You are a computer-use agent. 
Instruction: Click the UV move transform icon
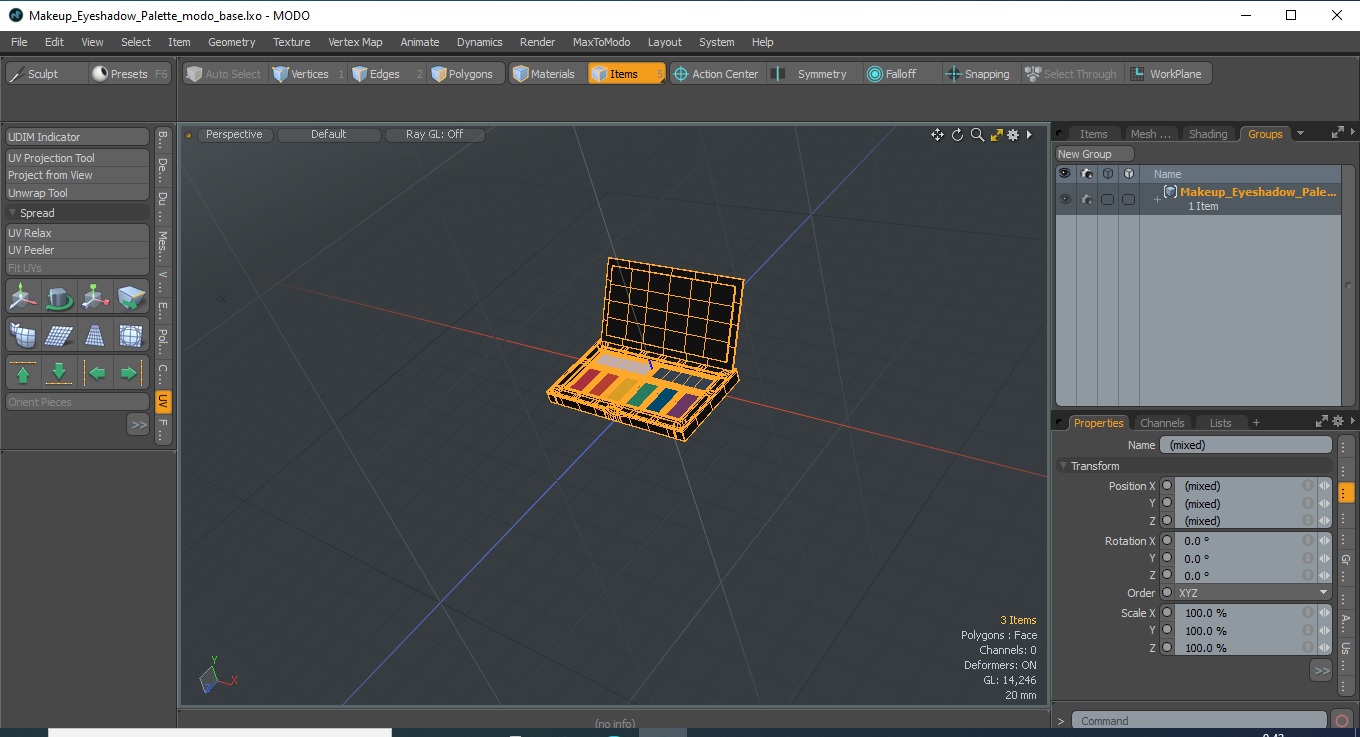[23, 297]
